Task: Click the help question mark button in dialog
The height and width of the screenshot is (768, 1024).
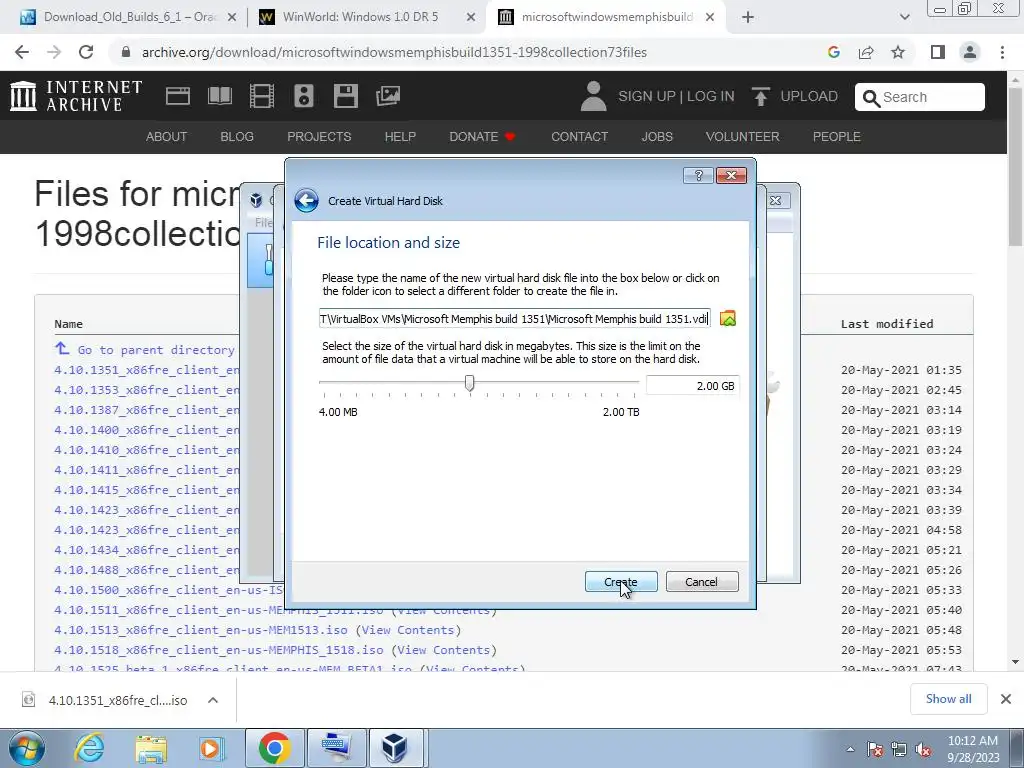Action: click(698, 175)
